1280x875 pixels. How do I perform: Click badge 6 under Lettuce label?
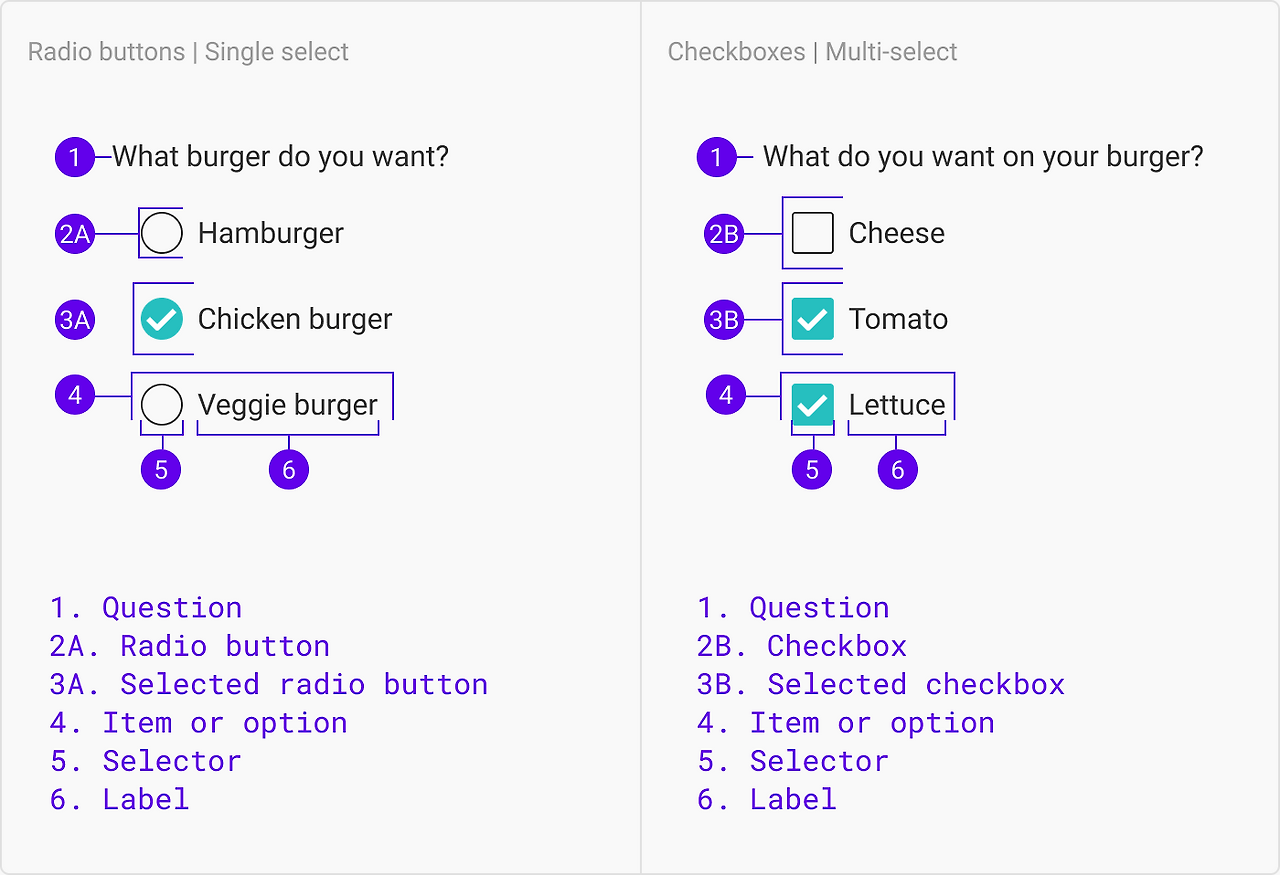(897, 469)
